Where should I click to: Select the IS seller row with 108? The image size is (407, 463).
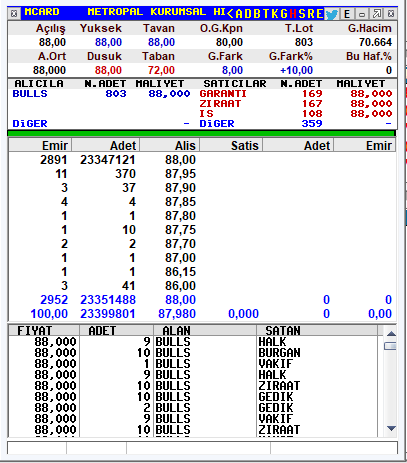pyautogui.click(x=296, y=114)
